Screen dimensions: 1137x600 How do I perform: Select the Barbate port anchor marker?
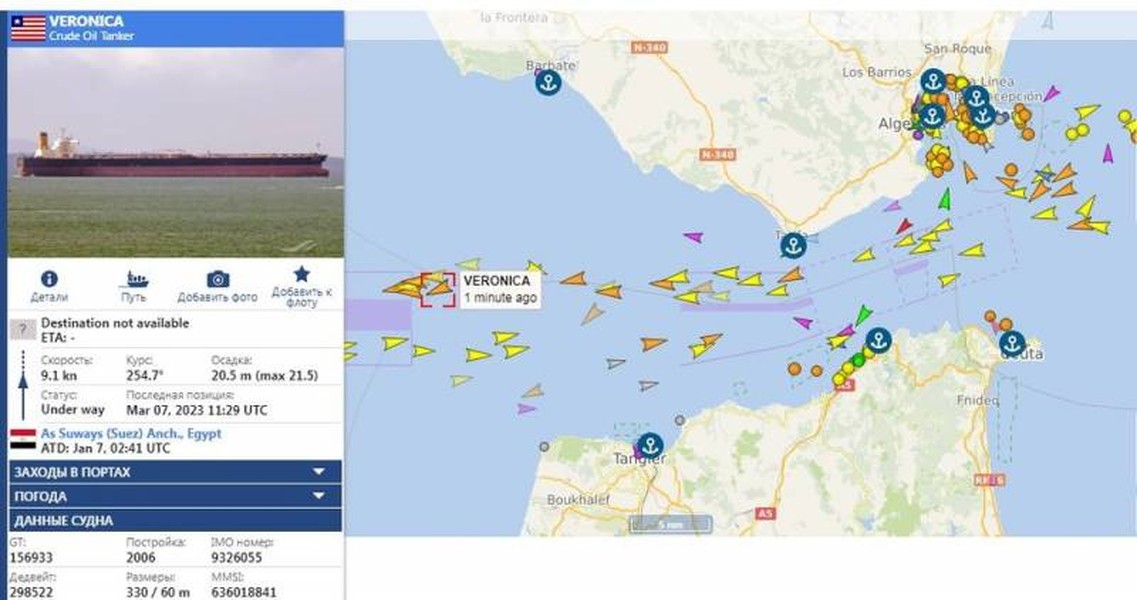(x=548, y=83)
